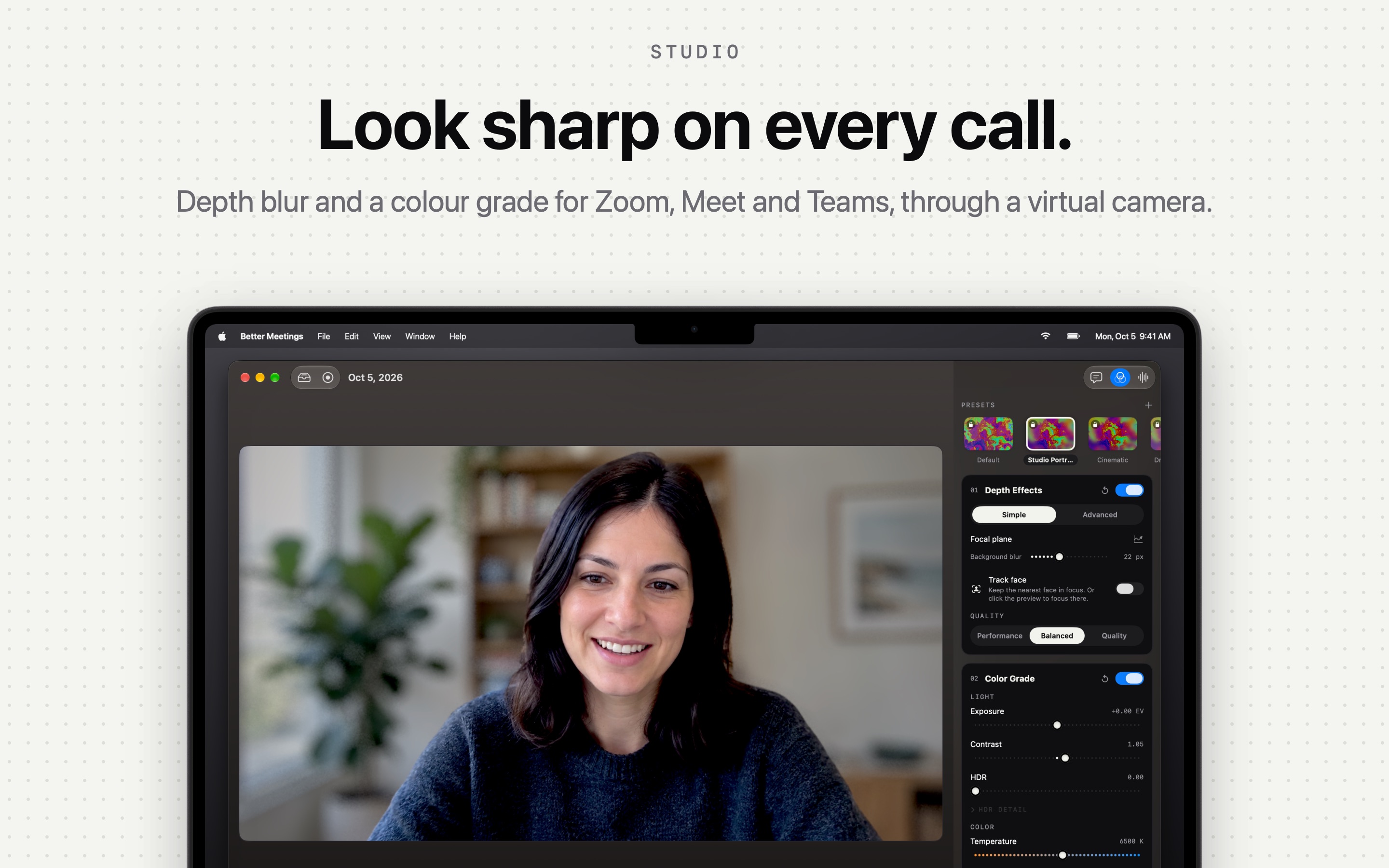Click the Exposure slider handle

(1057, 725)
